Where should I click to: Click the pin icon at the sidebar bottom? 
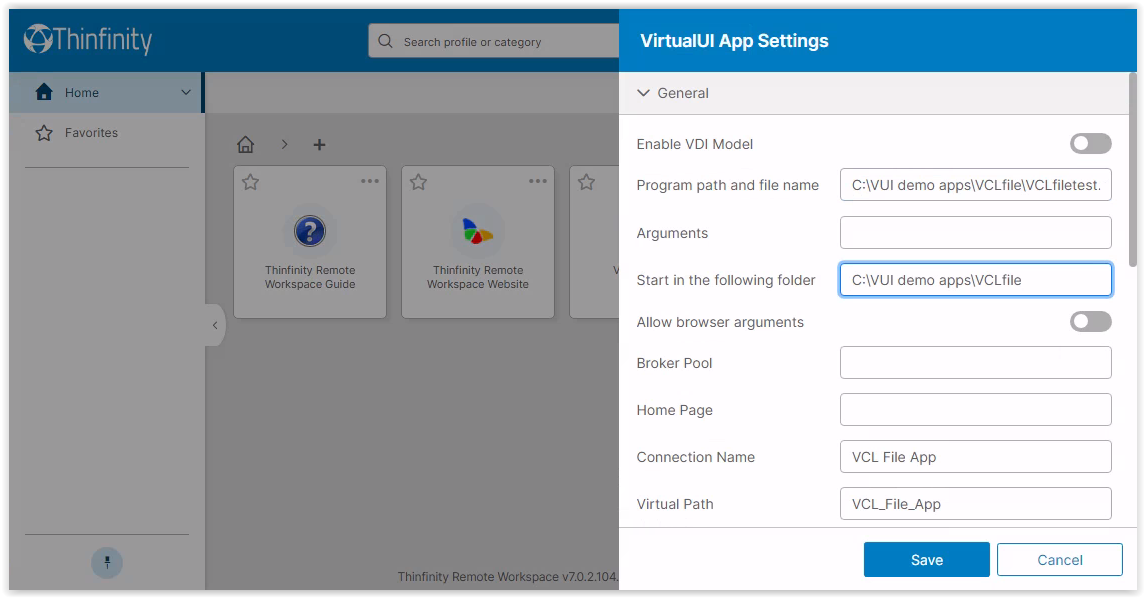(x=107, y=563)
